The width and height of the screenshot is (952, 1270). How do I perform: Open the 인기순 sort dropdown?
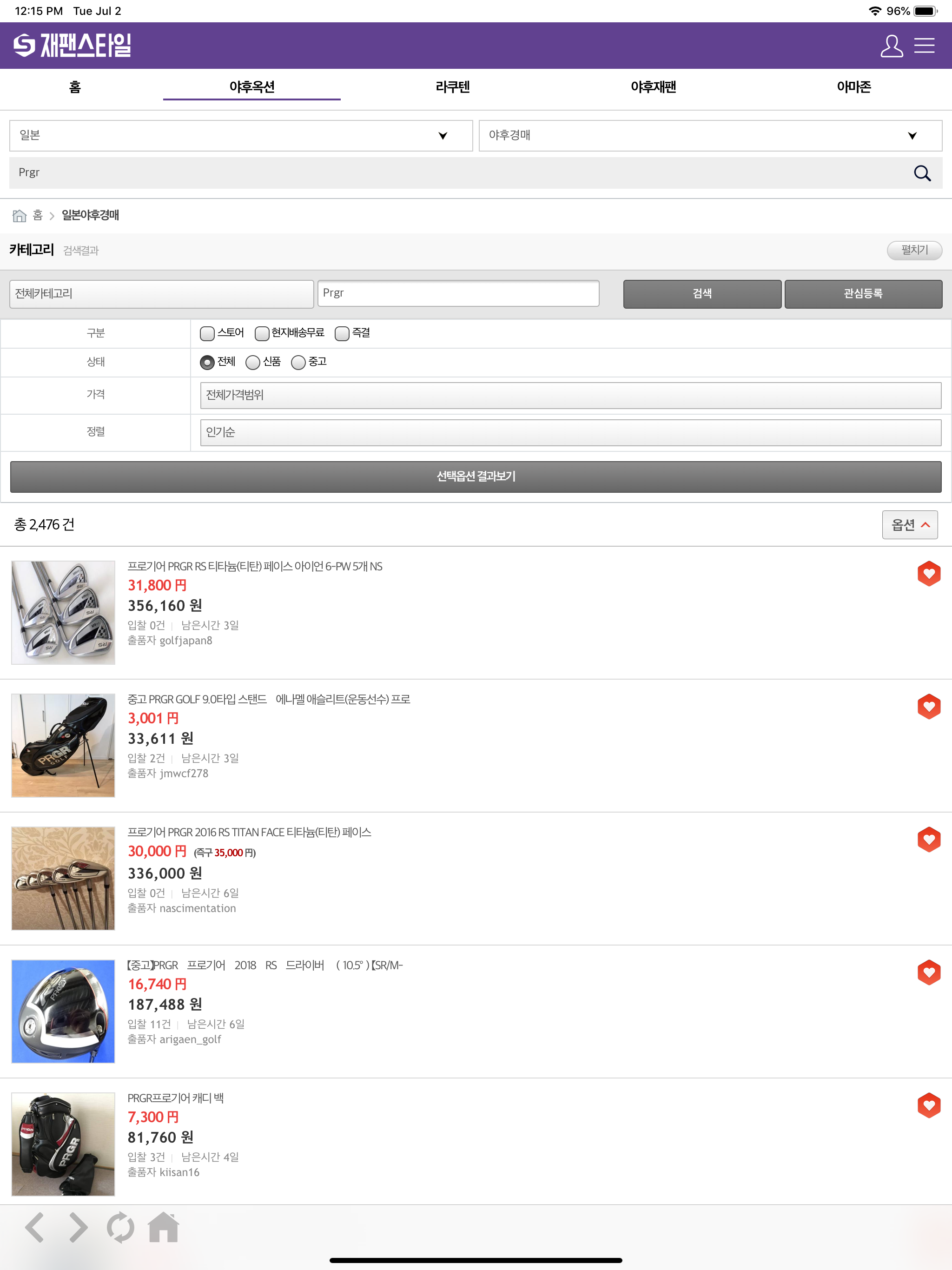(x=571, y=432)
